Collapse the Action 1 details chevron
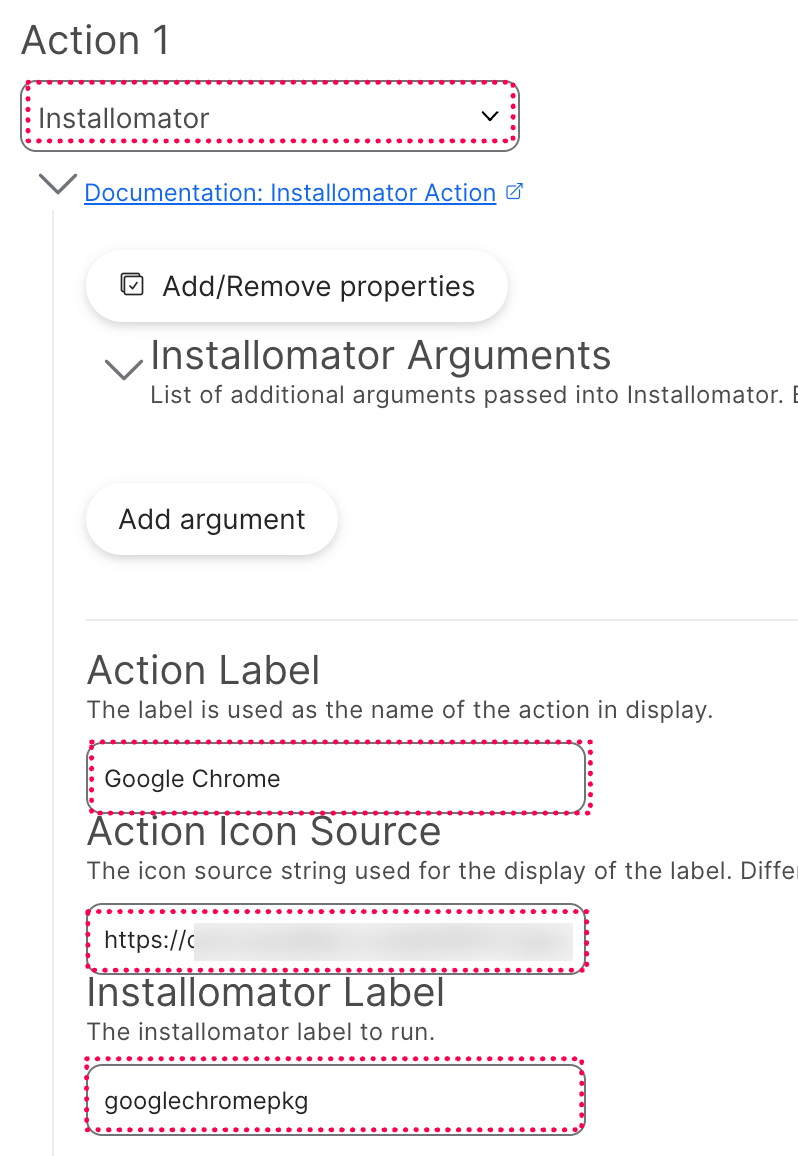 (57, 184)
